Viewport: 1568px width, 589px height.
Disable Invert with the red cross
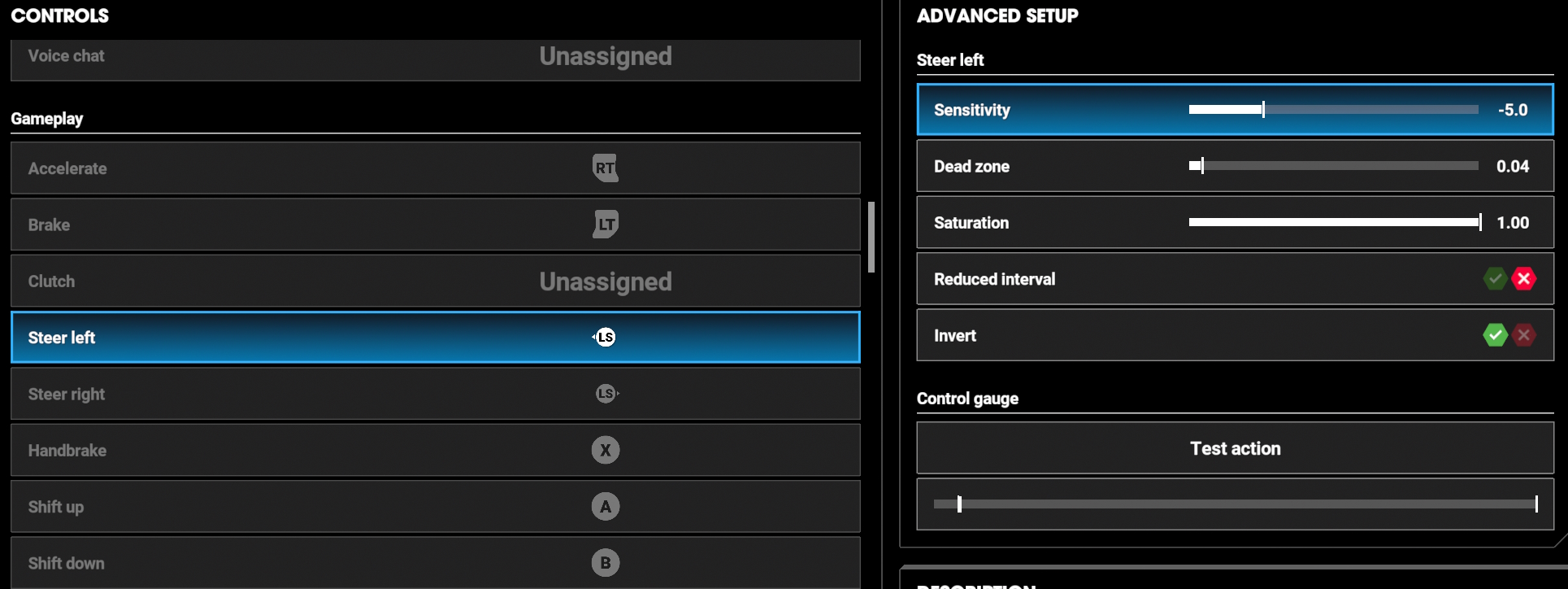point(1524,335)
